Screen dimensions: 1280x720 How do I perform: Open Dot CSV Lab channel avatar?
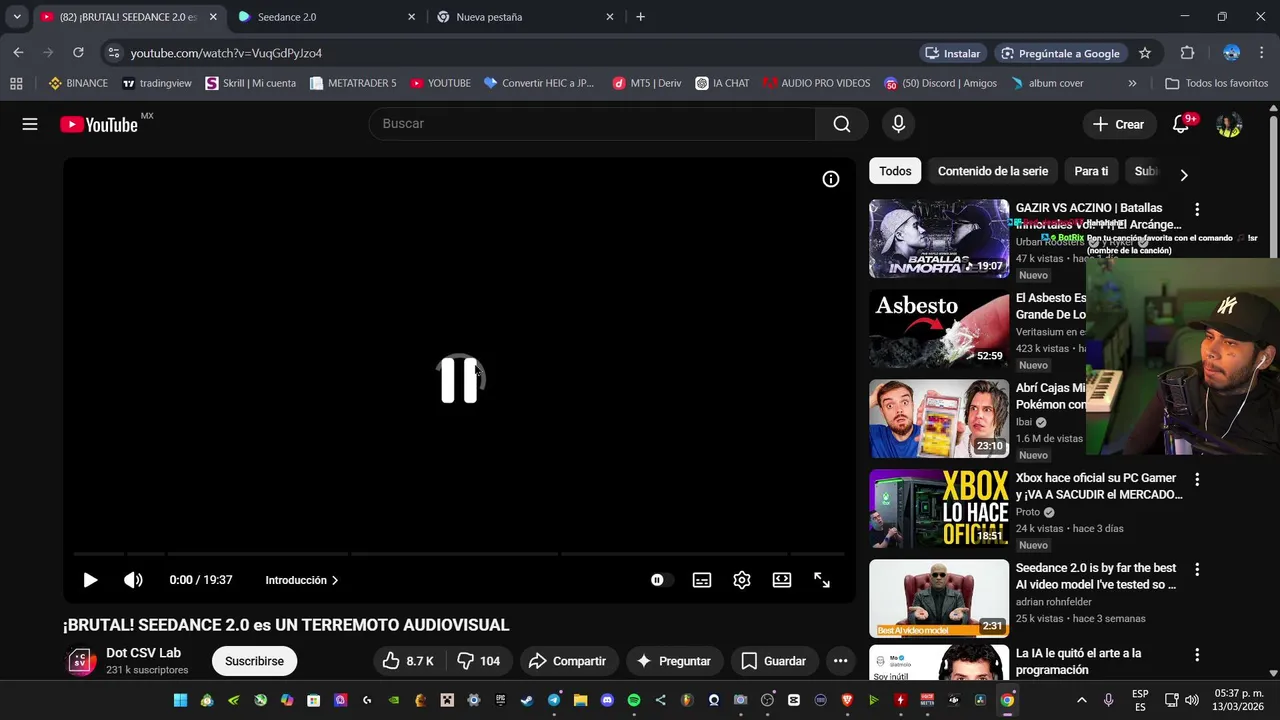(82, 661)
